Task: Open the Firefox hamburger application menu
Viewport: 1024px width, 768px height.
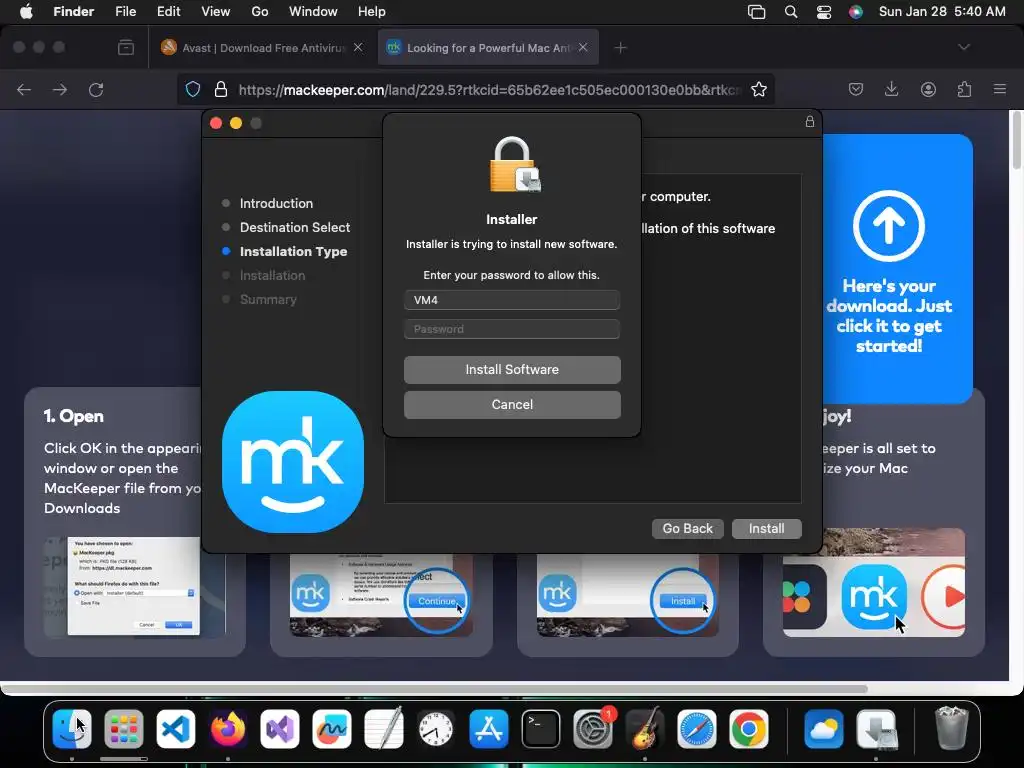Action: [x=1000, y=89]
